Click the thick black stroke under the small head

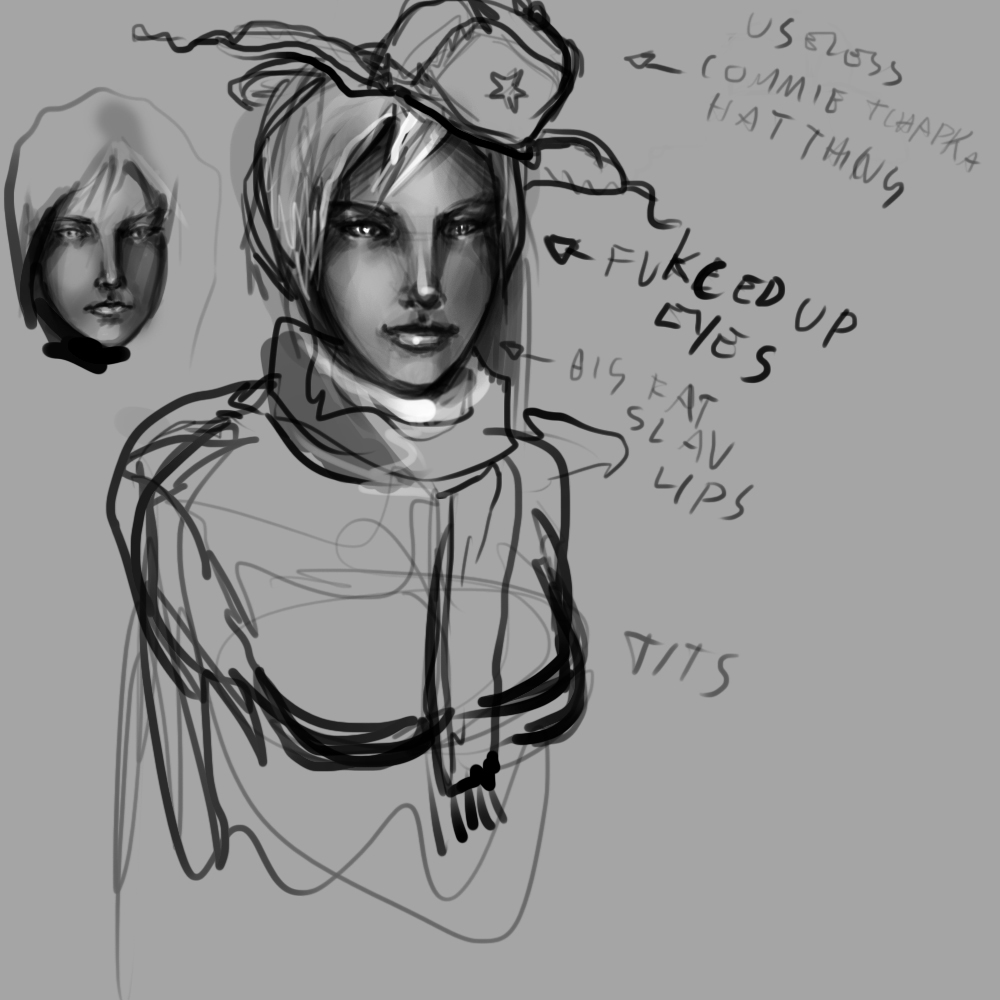[x=85, y=353]
